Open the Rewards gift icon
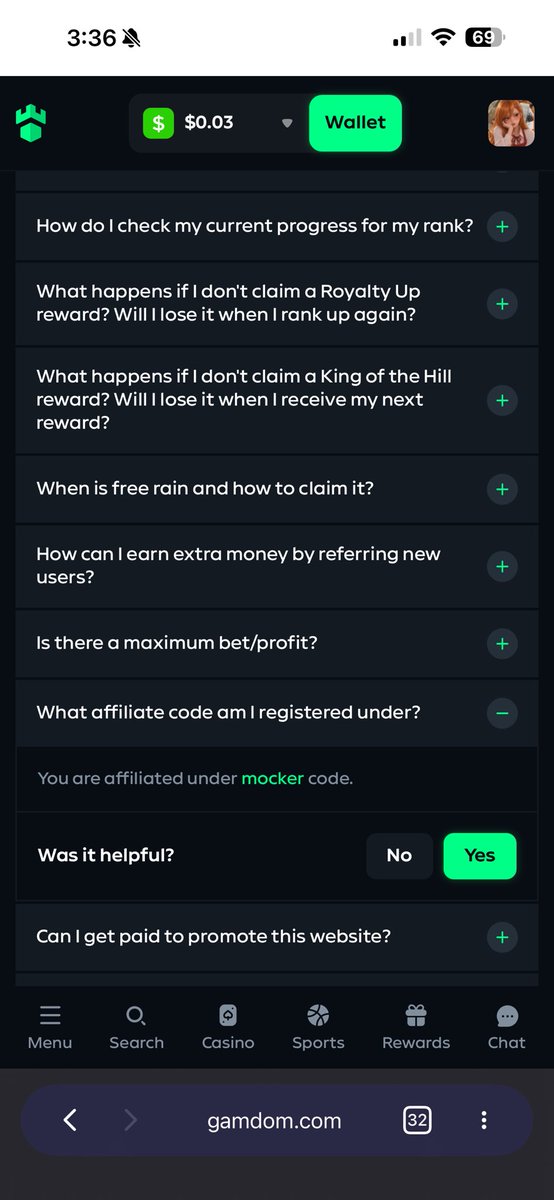 pyautogui.click(x=416, y=1017)
